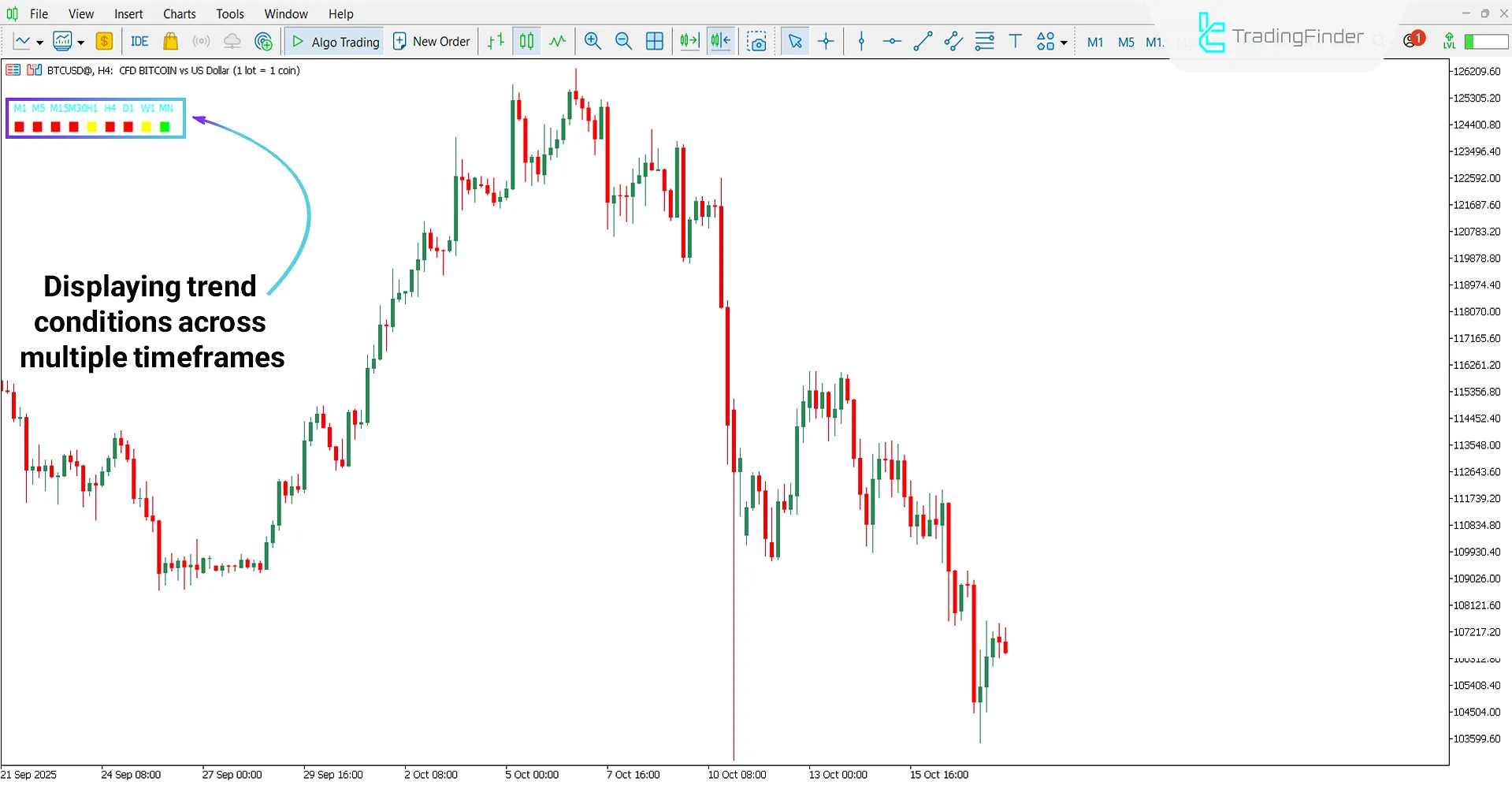
Task: Enable automatic chart scroll to latest bars
Action: pyautogui.click(x=689, y=41)
